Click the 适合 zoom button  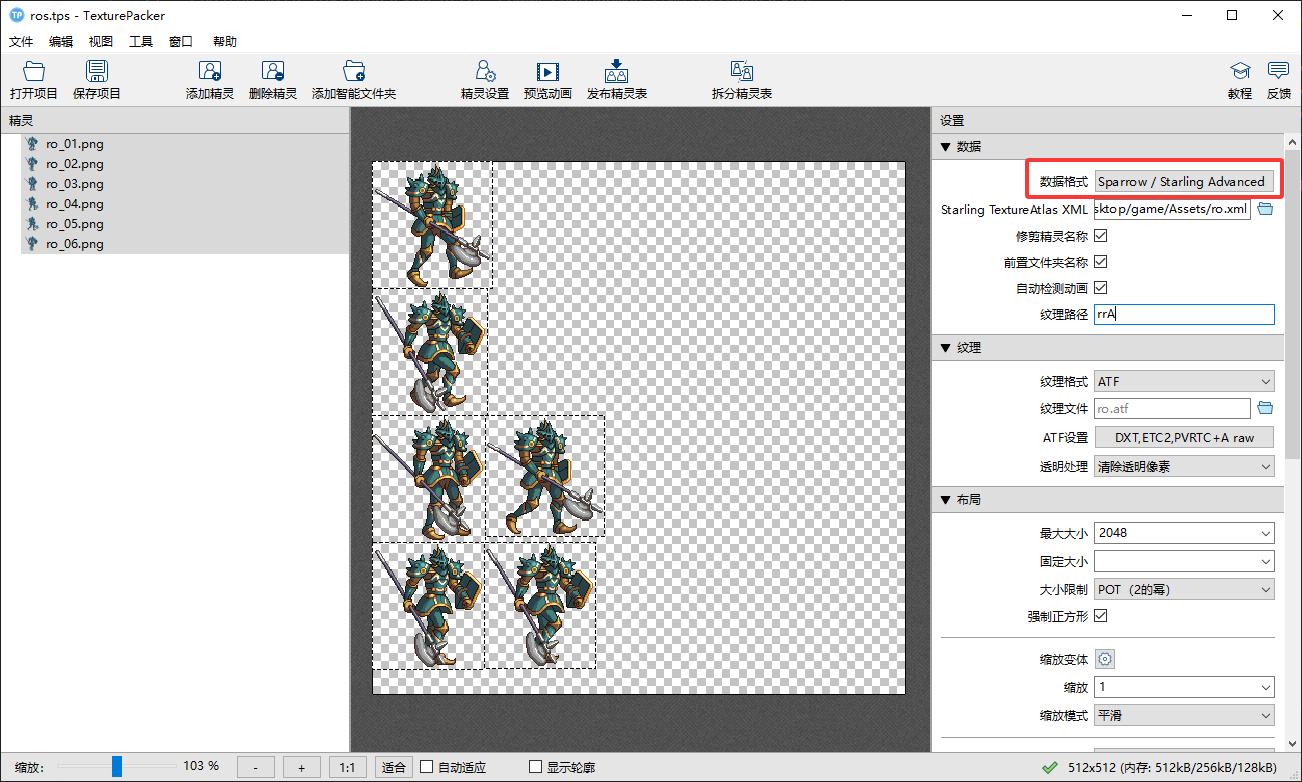pyautogui.click(x=394, y=767)
